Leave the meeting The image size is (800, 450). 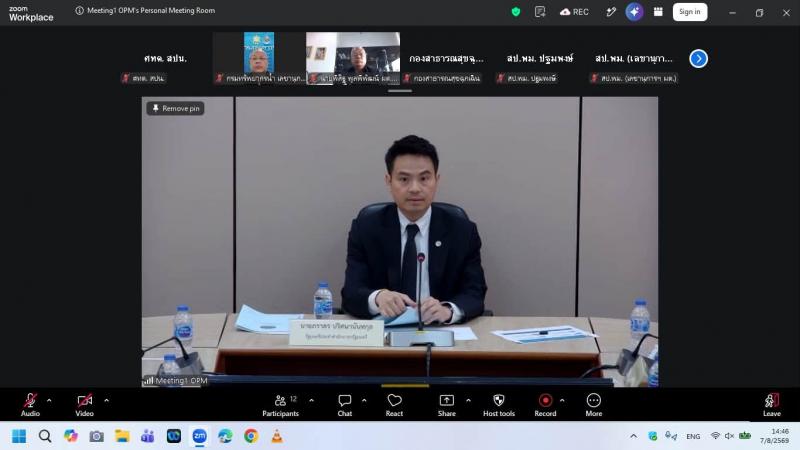coord(772,405)
